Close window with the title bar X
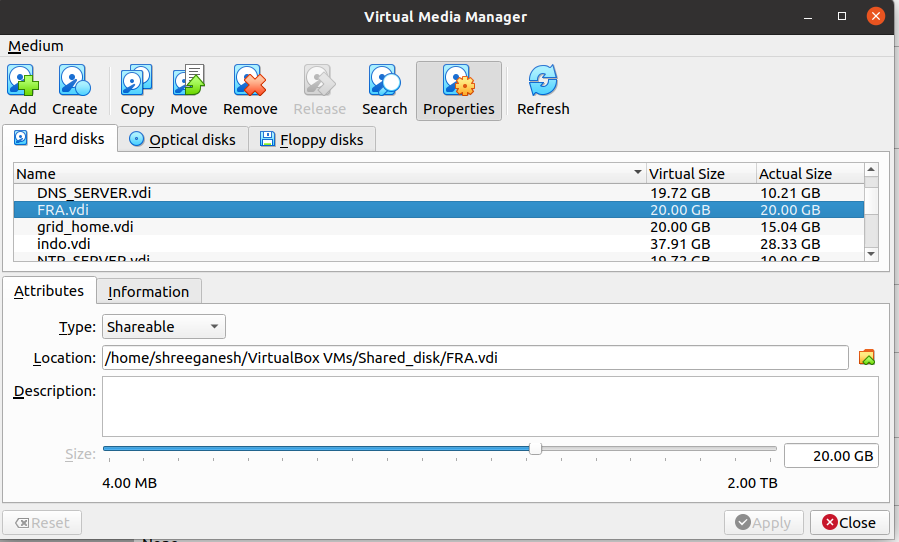Viewport: 899px width, 542px height. point(875,16)
